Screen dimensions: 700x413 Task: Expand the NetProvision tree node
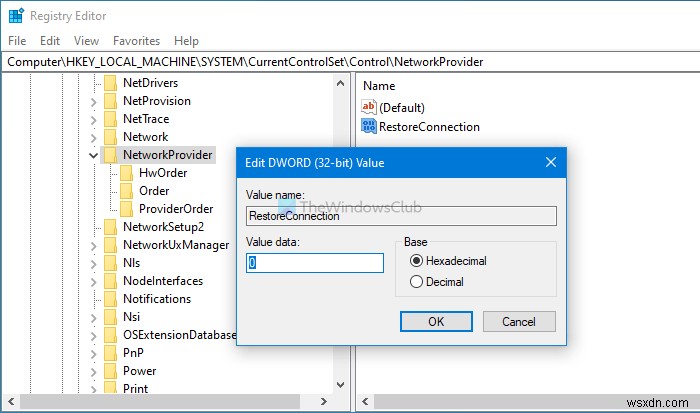coord(93,101)
